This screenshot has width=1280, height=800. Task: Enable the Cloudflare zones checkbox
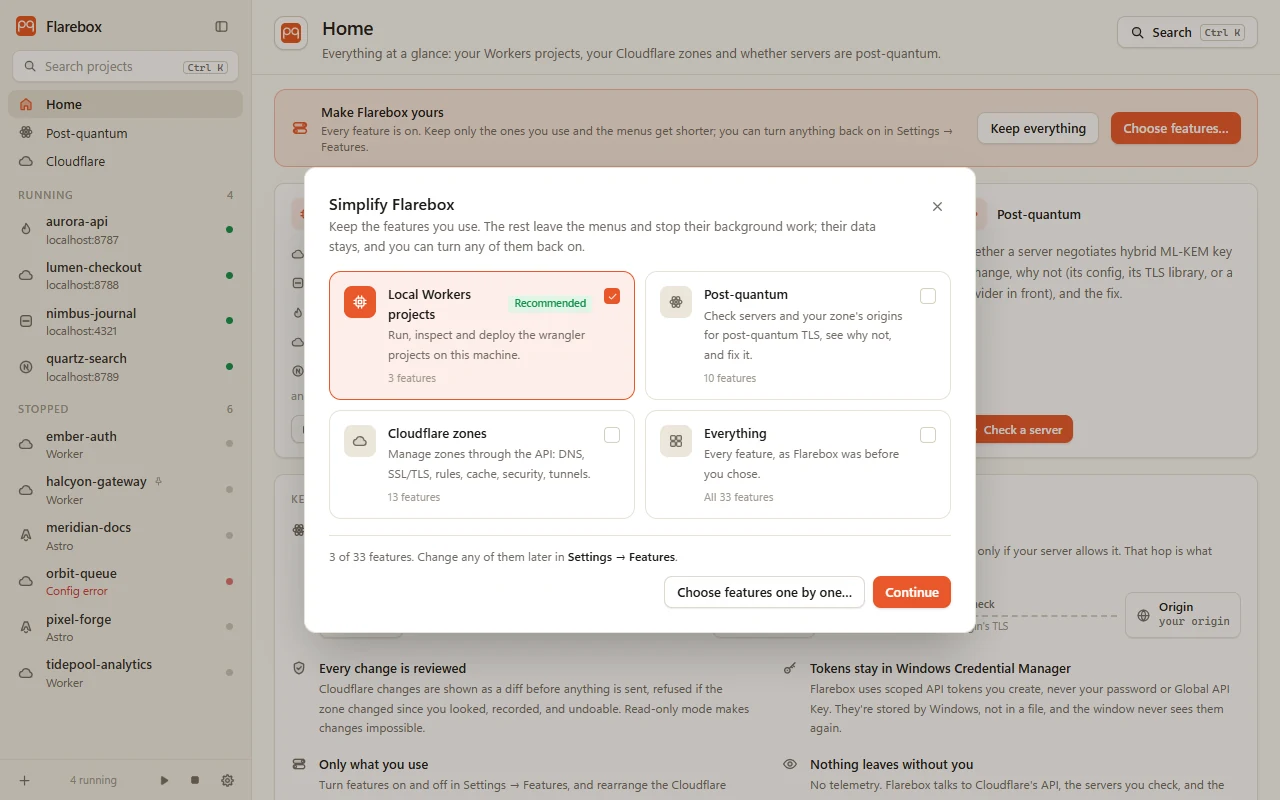(612, 435)
